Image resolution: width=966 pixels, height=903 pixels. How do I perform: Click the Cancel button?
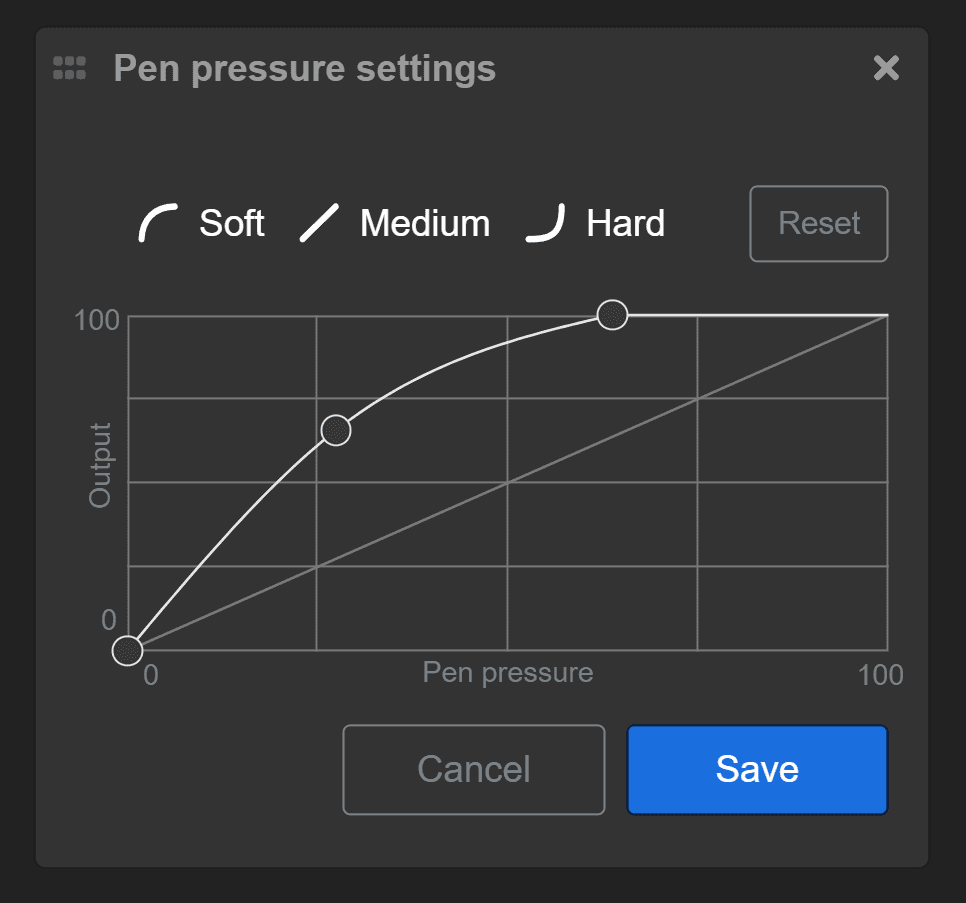(473, 769)
